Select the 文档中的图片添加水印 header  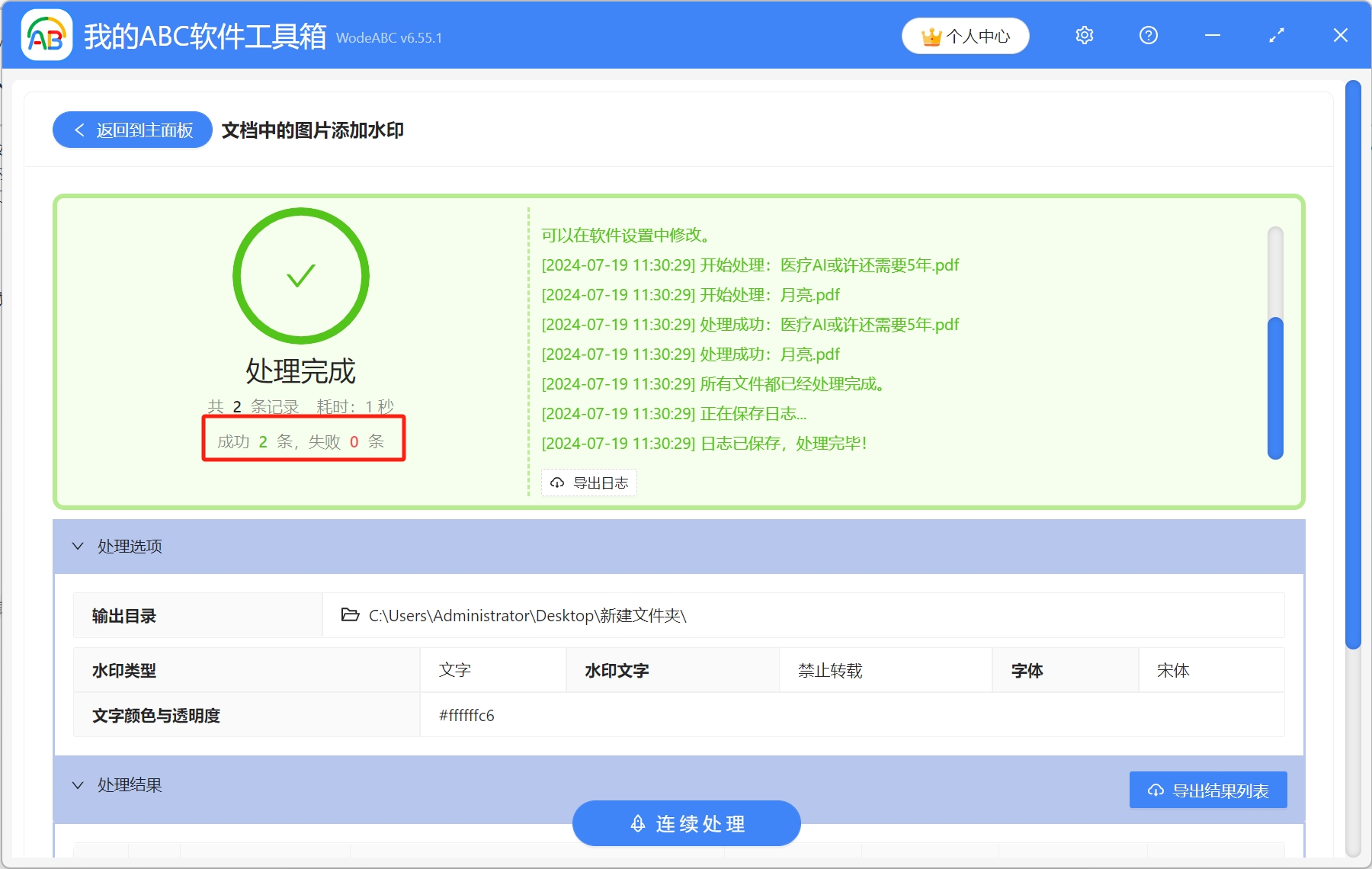click(x=313, y=130)
